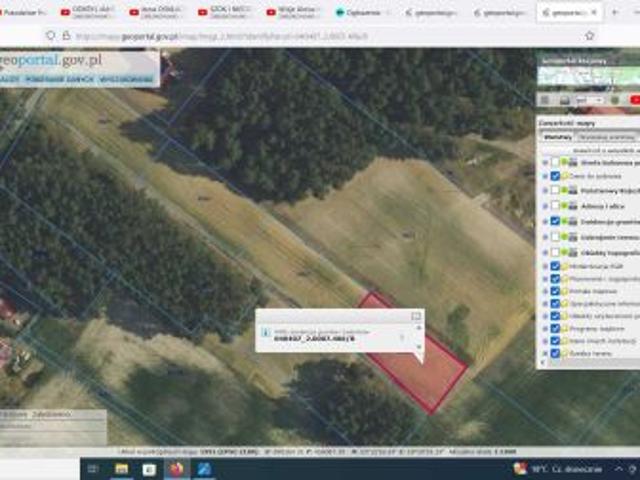Click the yellow icon beside Rzeźba terenu layer
The image size is (640, 480).
coord(565,353)
